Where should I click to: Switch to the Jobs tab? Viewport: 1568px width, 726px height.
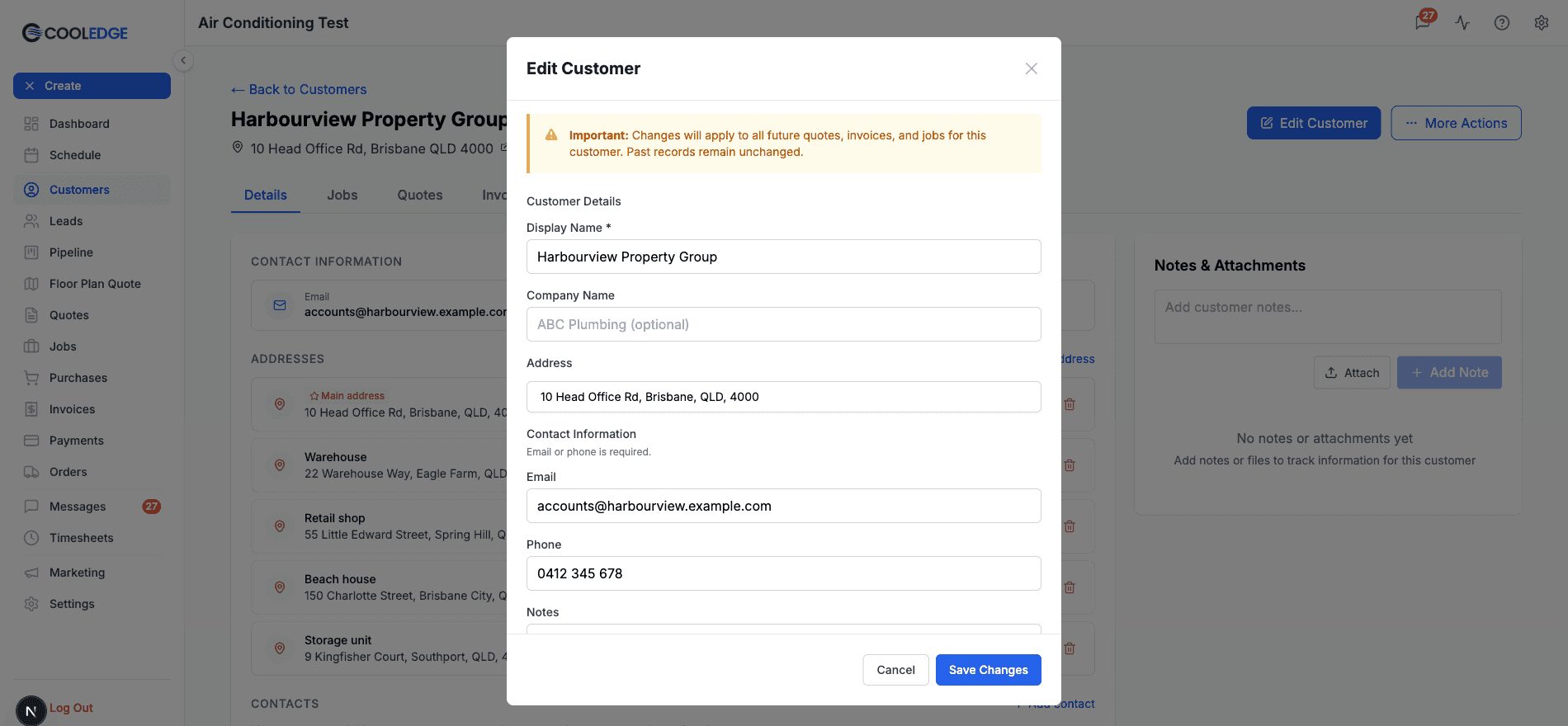pyautogui.click(x=342, y=195)
